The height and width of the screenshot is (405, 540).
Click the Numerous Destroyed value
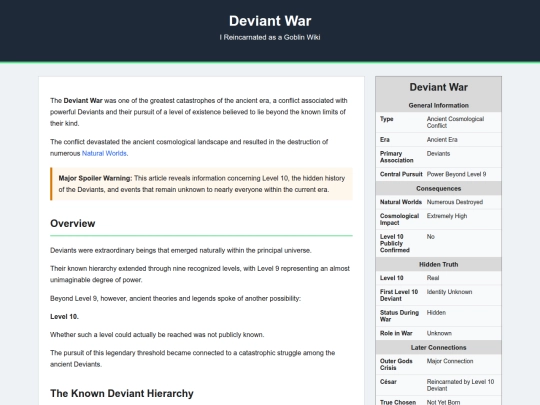455,202
